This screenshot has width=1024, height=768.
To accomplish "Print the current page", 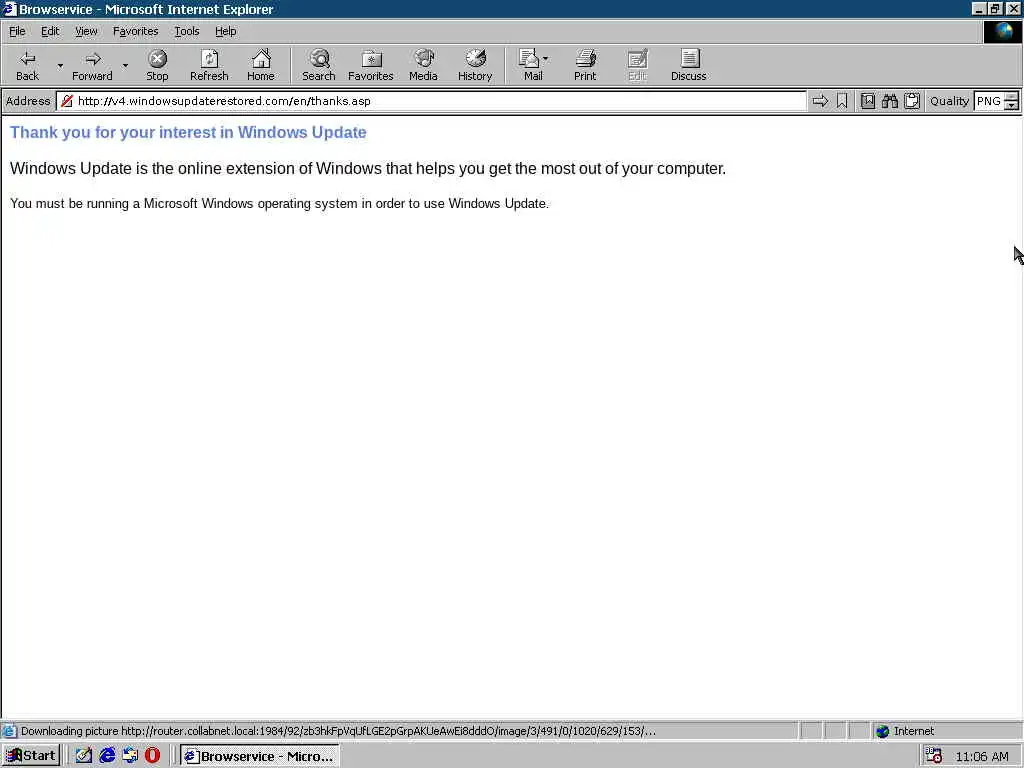I will tap(585, 65).
